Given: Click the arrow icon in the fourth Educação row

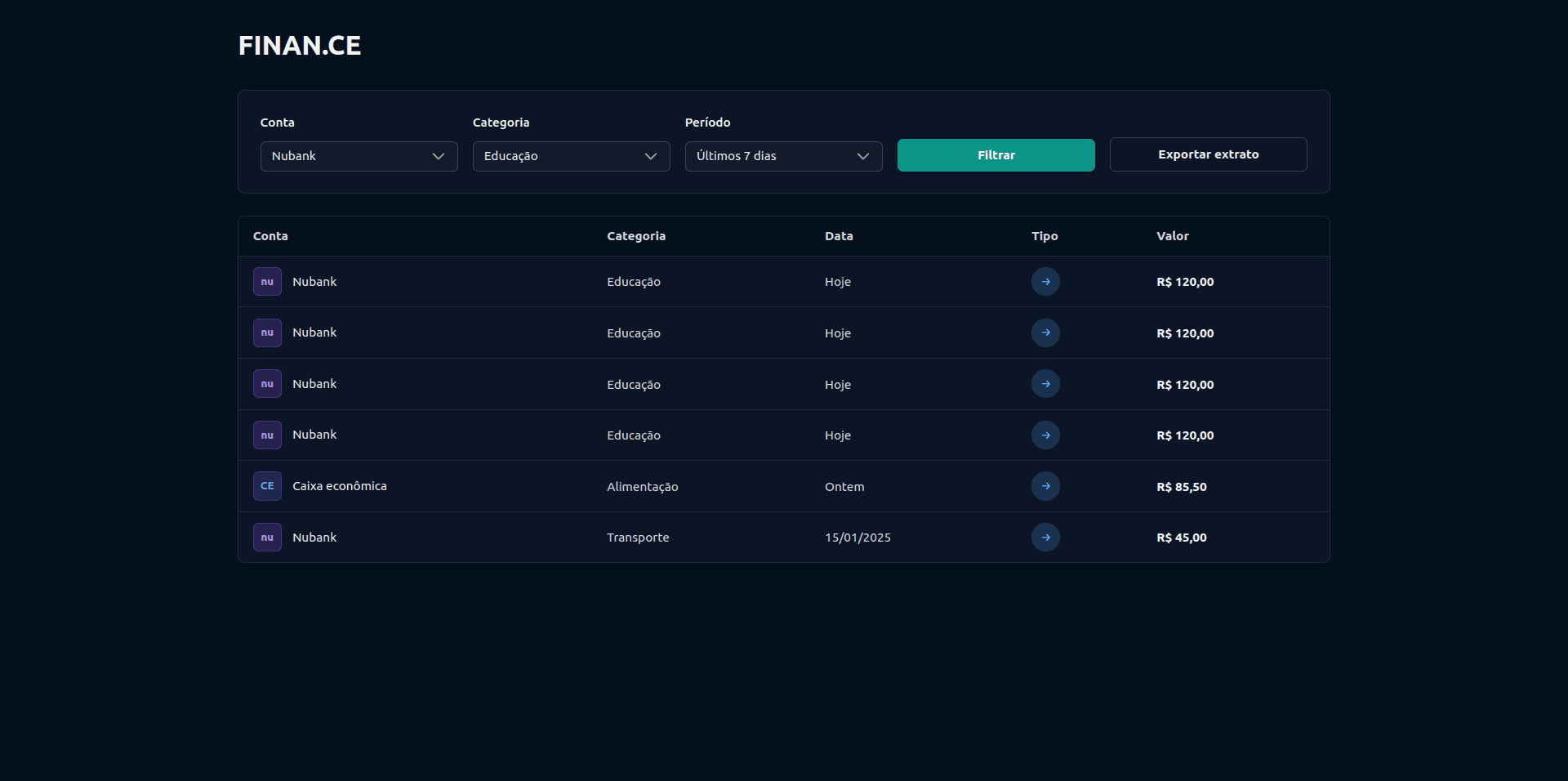Looking at the screenshot, I should 1045,435.
